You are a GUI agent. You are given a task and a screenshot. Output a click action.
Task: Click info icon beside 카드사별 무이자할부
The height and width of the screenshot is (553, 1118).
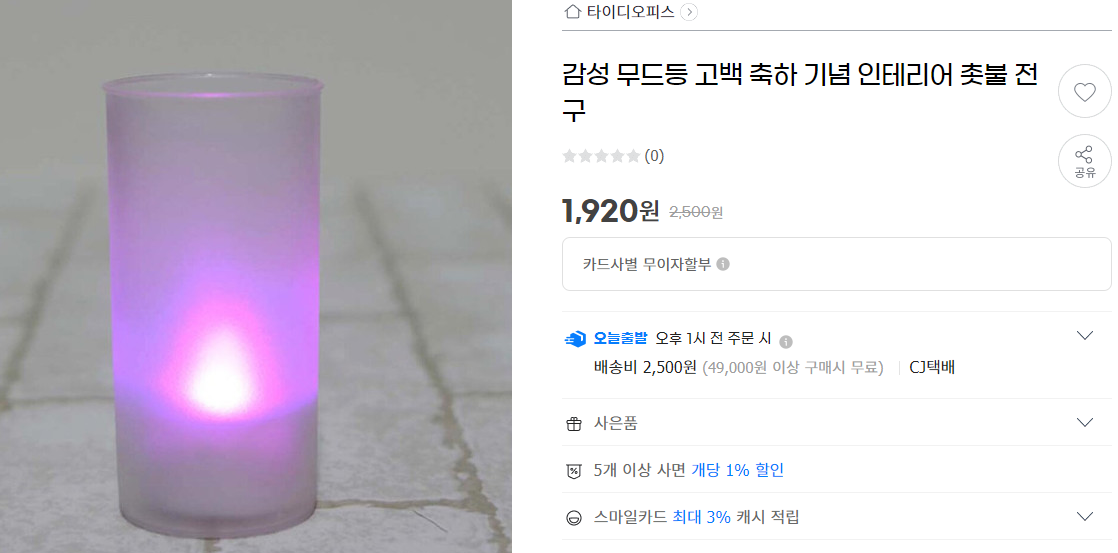(x=722, y=264)
